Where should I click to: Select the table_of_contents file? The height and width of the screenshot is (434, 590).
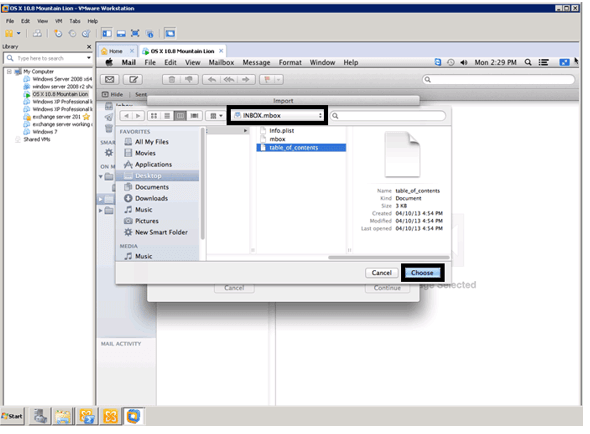[301, 148]
